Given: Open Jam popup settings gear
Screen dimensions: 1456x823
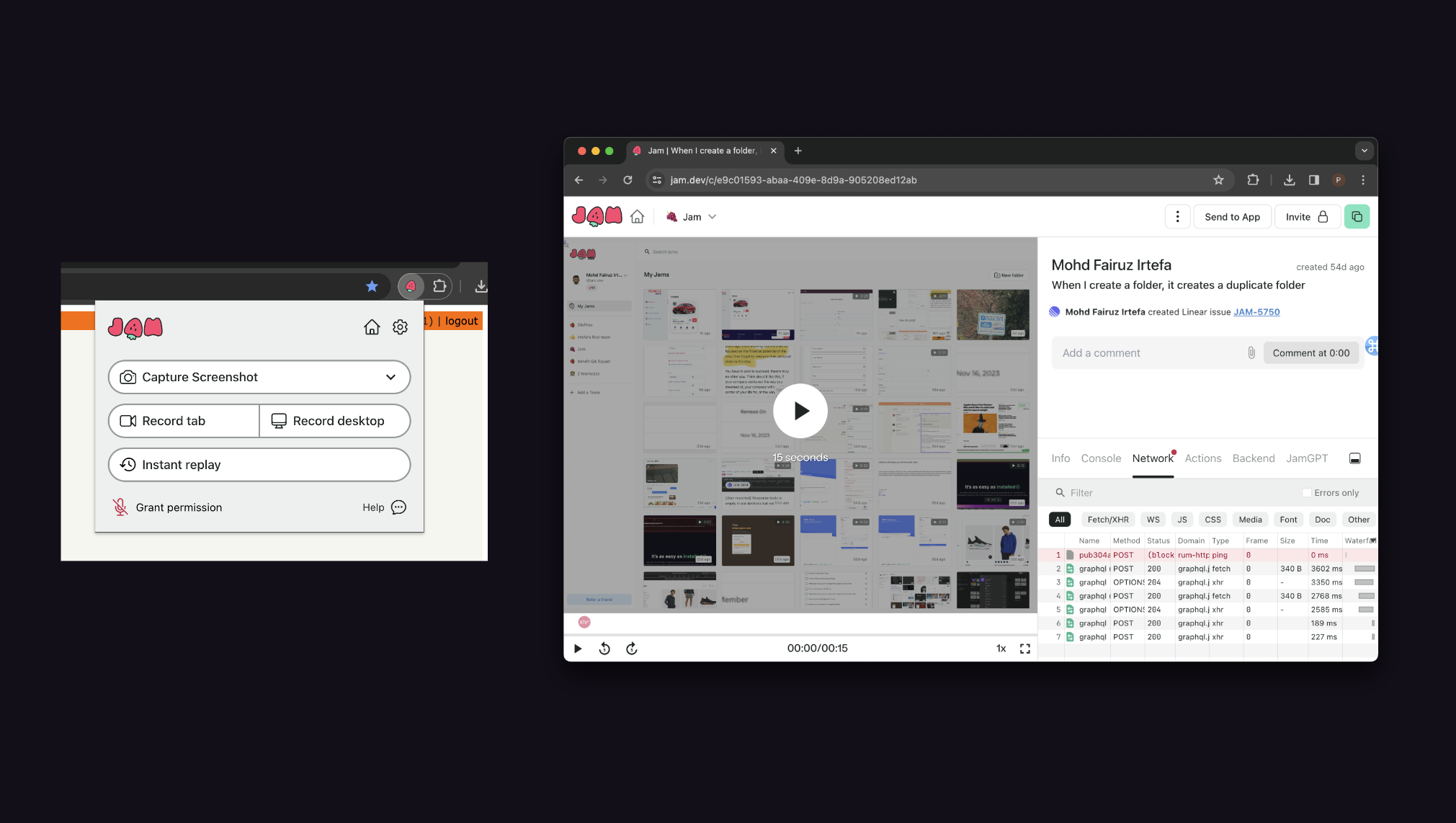Looking at the screenshot, I should (400, 327).
